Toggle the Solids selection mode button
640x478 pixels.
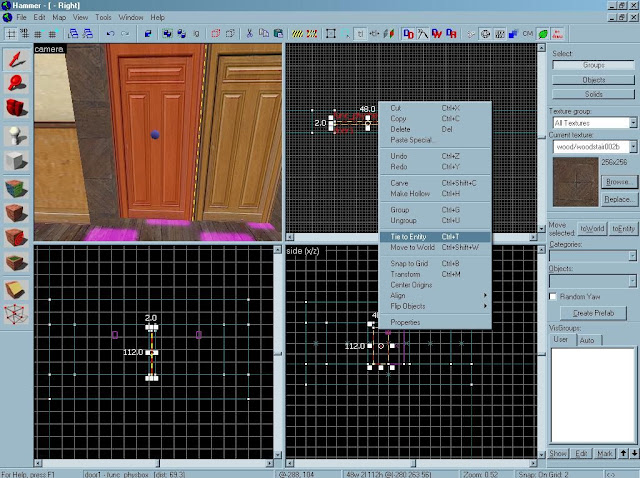pyautogui.click(x=594, y=93)
